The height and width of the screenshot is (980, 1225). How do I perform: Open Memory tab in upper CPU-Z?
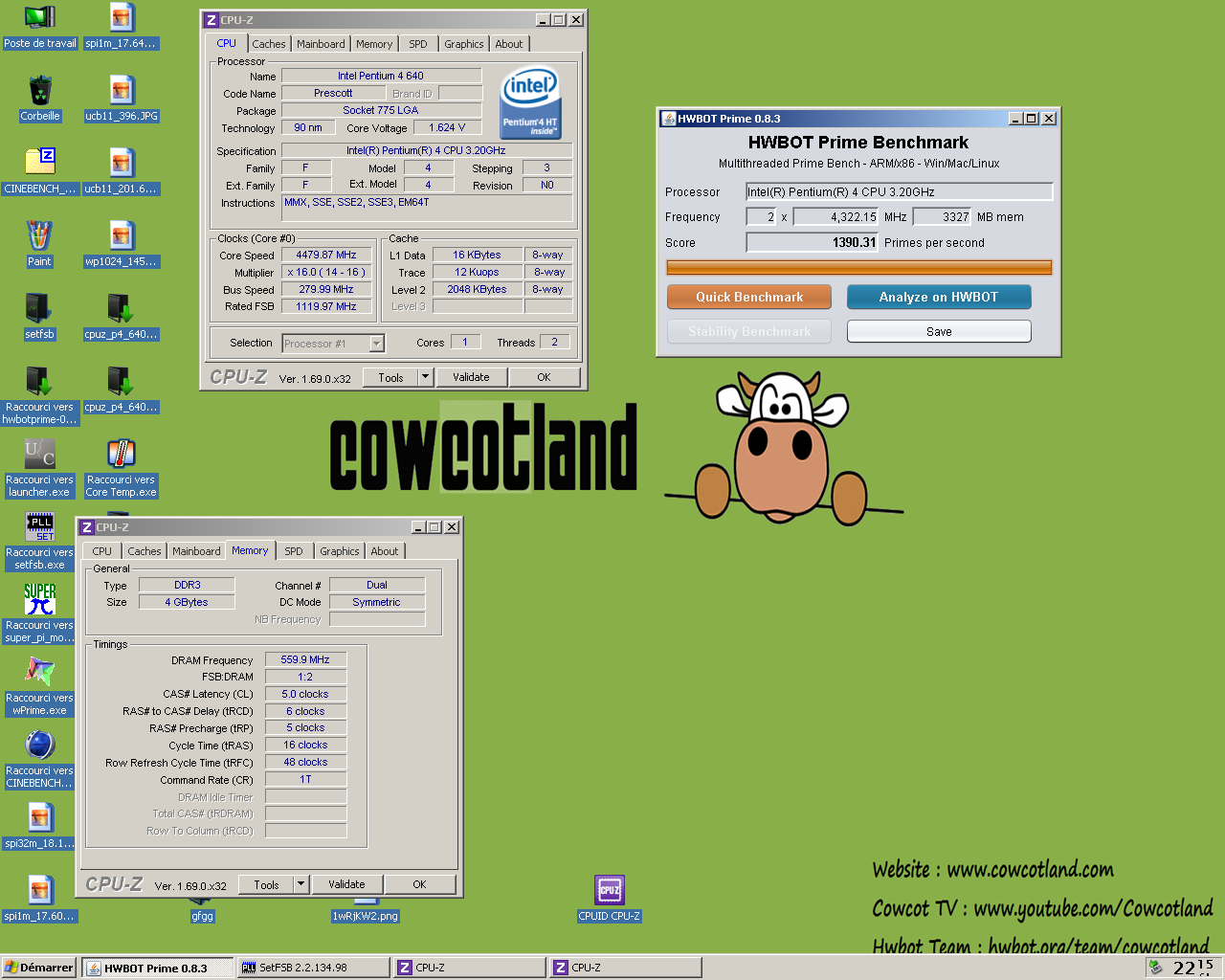click(x=374, y=44)
